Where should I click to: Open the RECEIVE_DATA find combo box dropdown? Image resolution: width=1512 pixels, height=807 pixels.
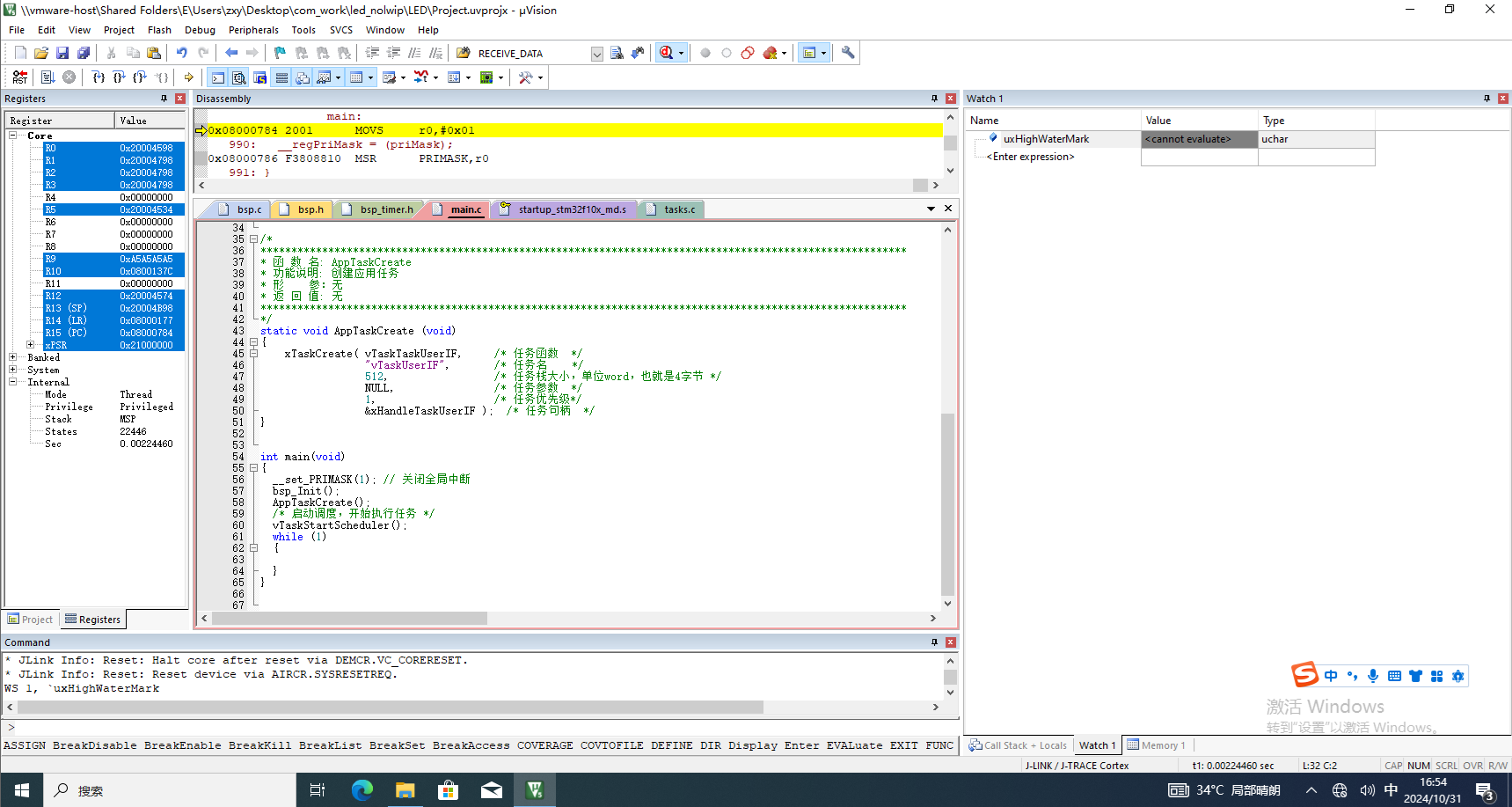(597, 54)
